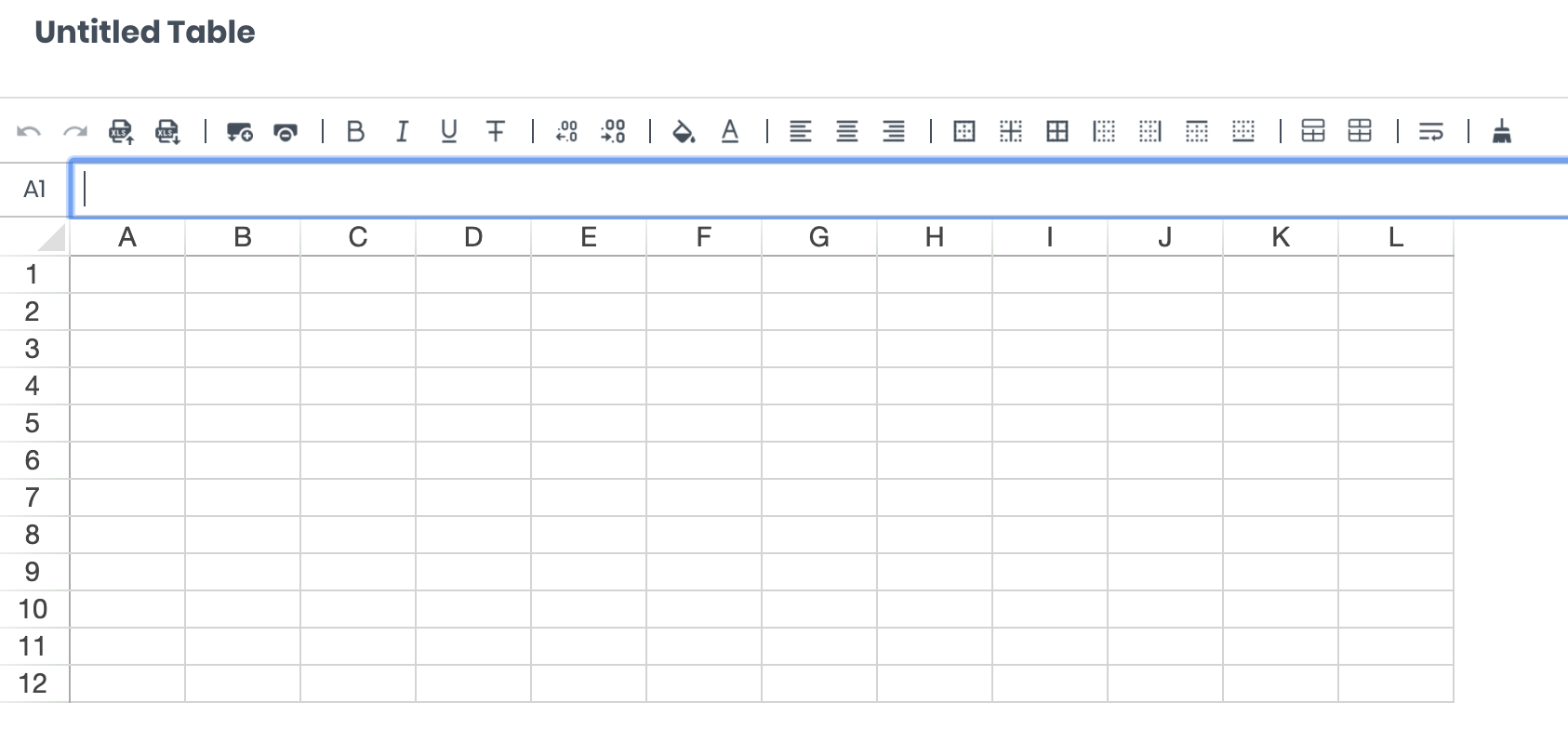Open the fill color bucket
1568x742 pixels.
[684, 131]
